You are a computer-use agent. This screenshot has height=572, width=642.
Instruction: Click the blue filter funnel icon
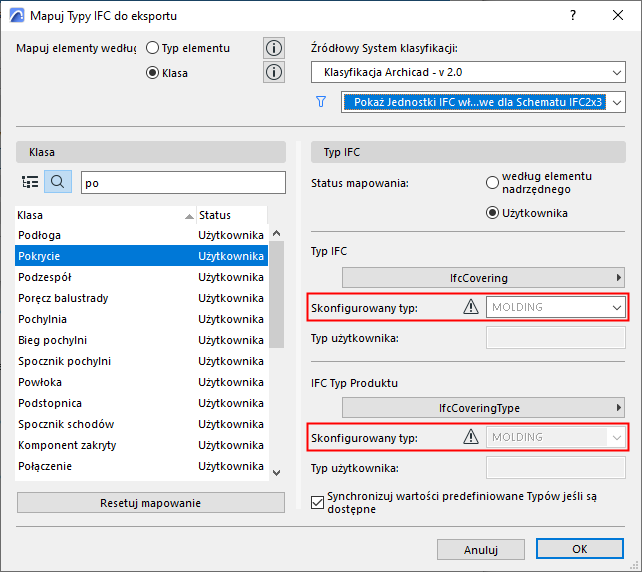pos(321,101)
